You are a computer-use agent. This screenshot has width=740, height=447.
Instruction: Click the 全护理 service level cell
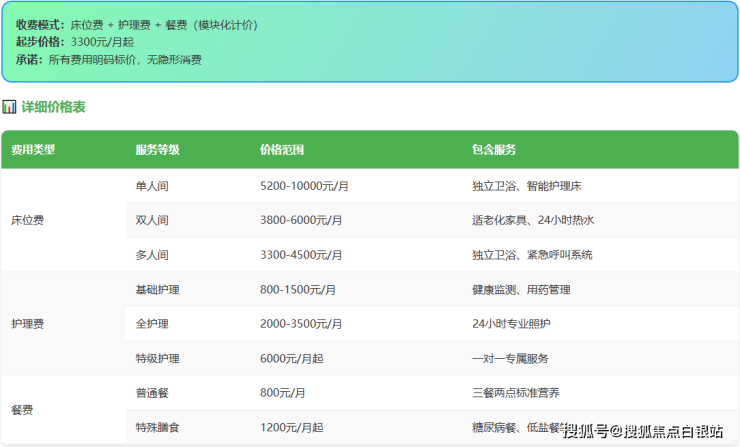(x=152, y=324)
